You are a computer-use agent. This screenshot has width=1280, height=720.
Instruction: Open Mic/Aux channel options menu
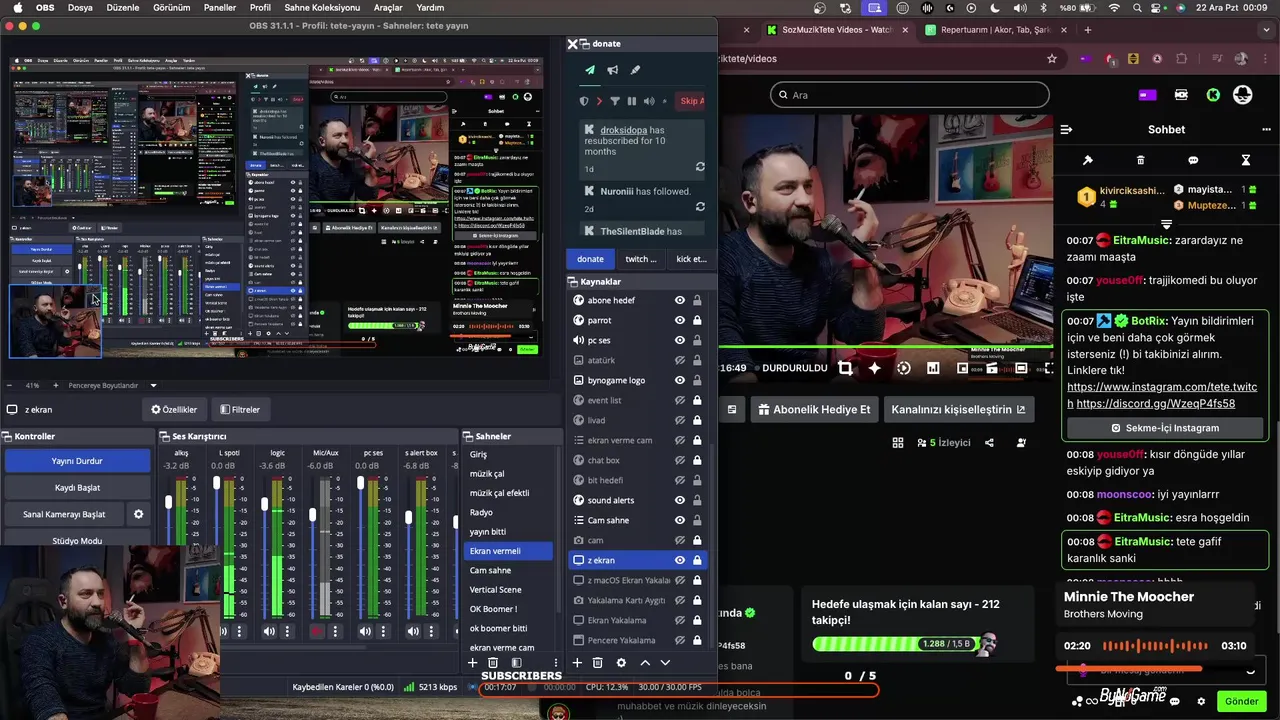(x=336, y=632)
